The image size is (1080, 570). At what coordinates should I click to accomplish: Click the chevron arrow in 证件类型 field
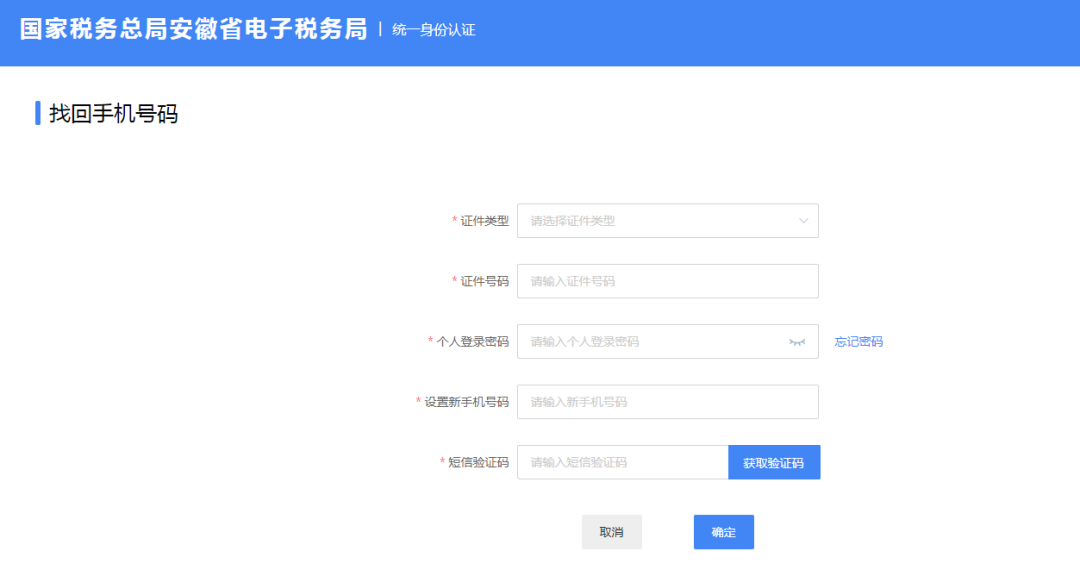tap(803, 221)
